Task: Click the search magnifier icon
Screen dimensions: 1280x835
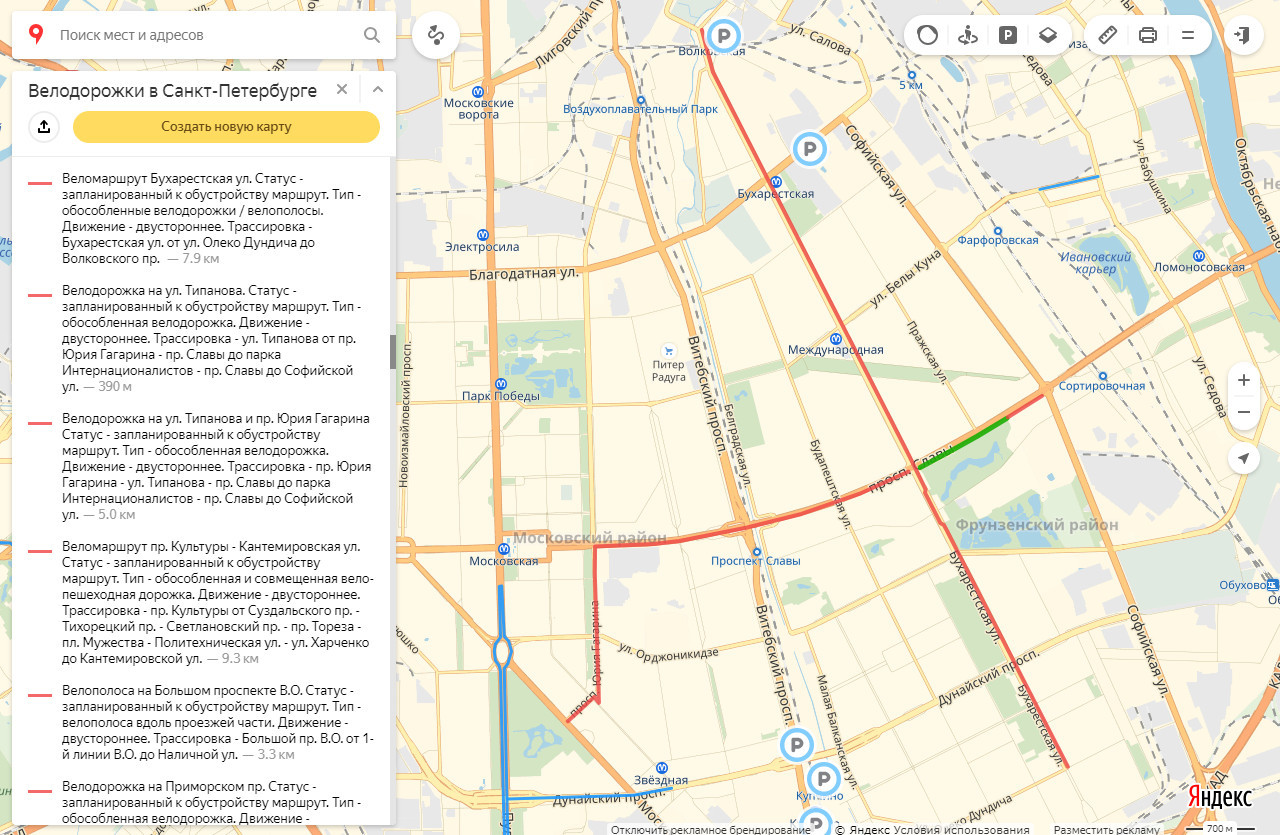Action: (x=372, y=35)
